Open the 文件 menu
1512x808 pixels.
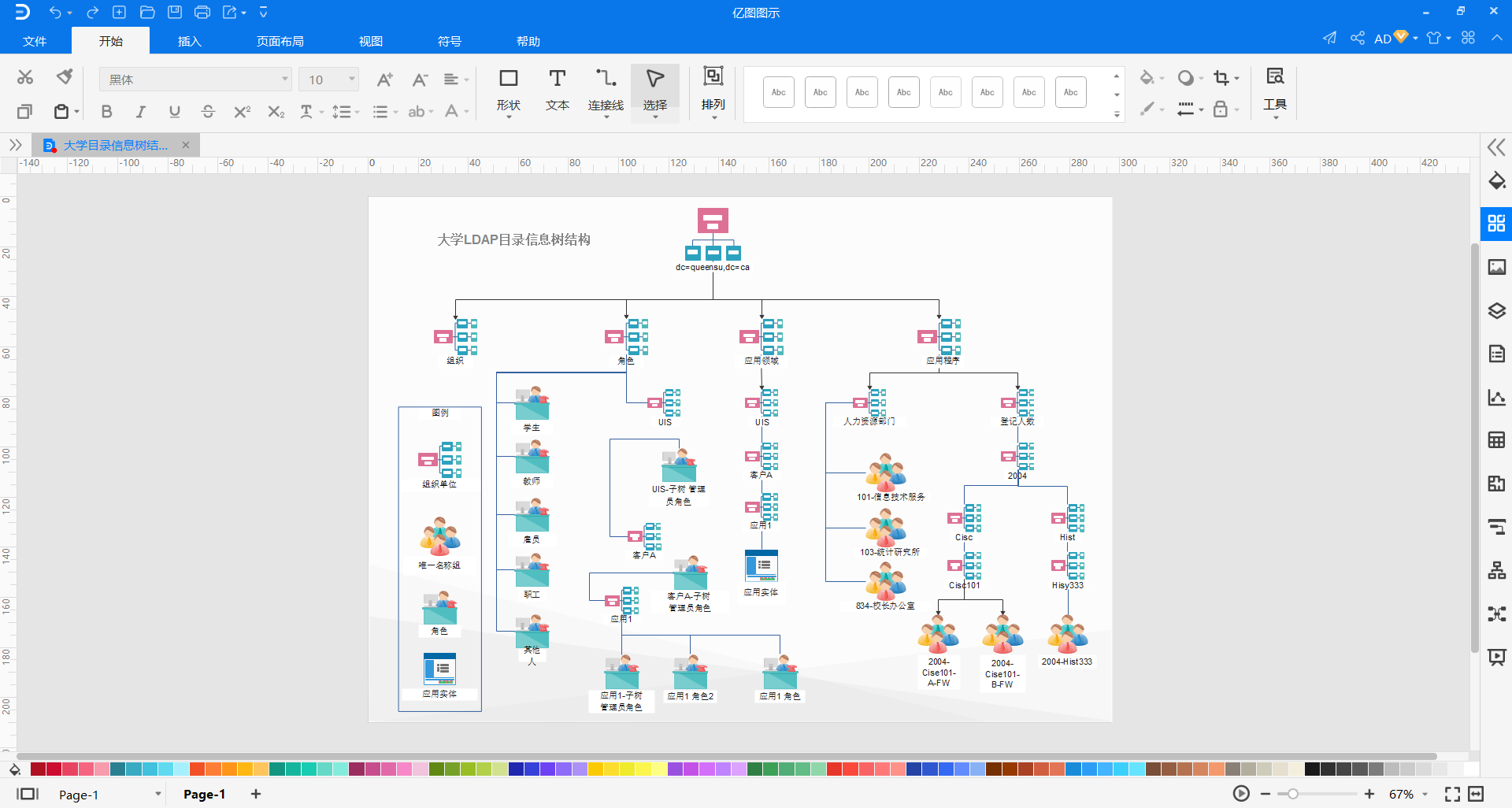(35, 41)
